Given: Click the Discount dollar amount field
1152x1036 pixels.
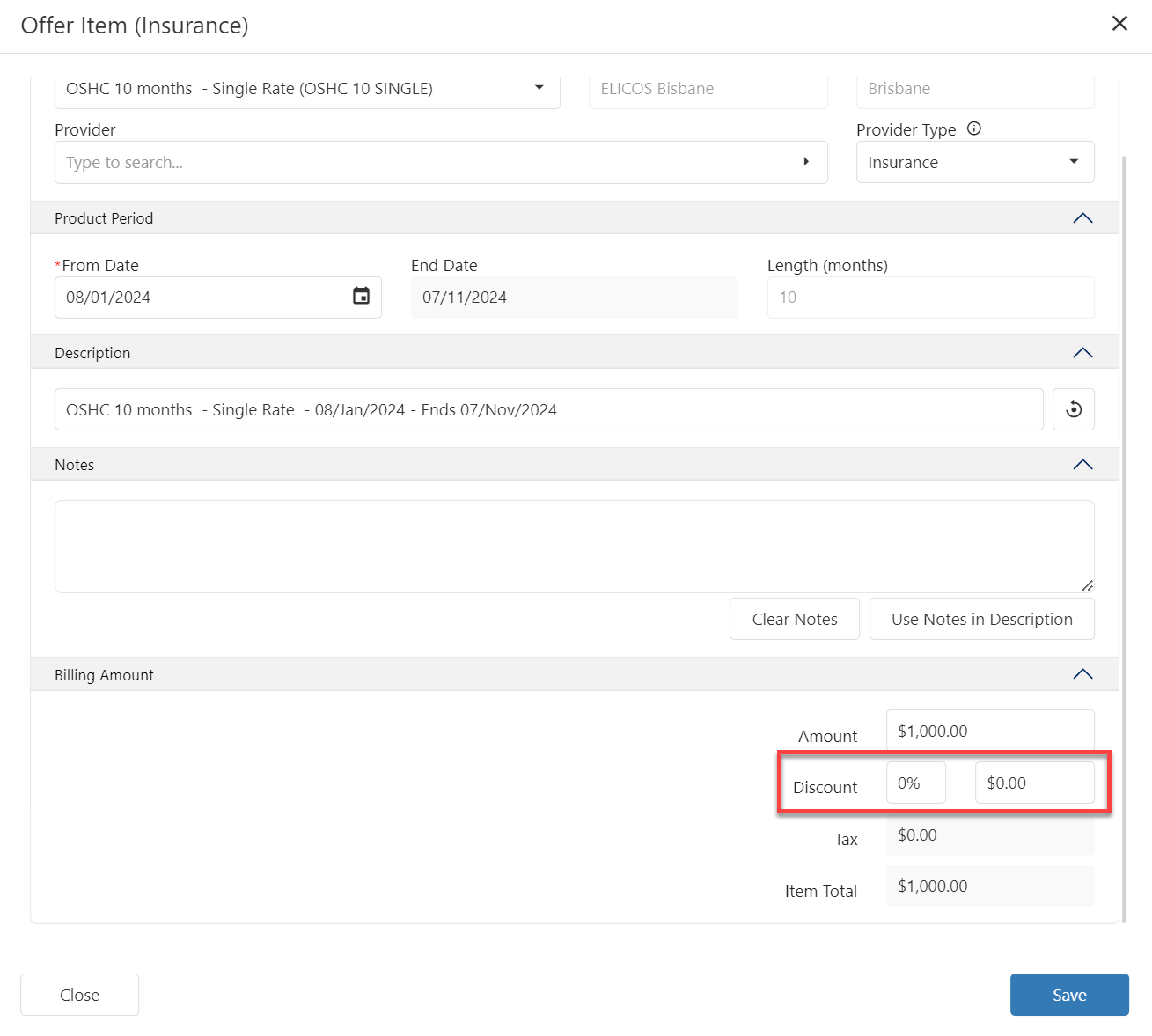Looking at the screenshot, I should coord(1034,783).
